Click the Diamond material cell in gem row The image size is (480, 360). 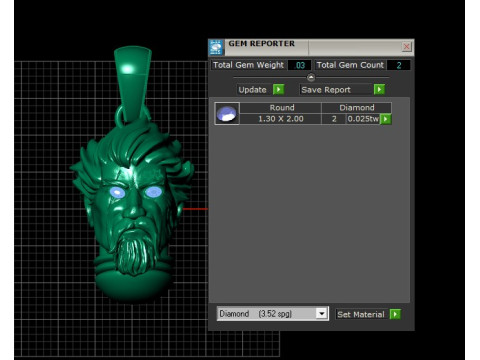[357, 108]
